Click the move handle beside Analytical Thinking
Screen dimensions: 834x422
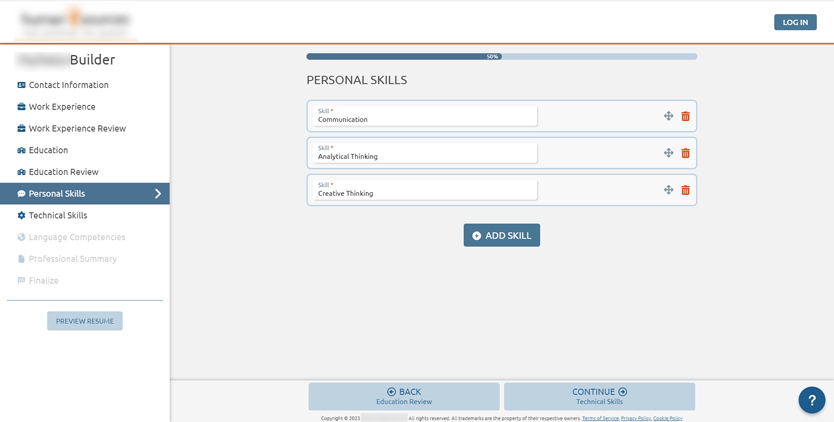(668, 153)
